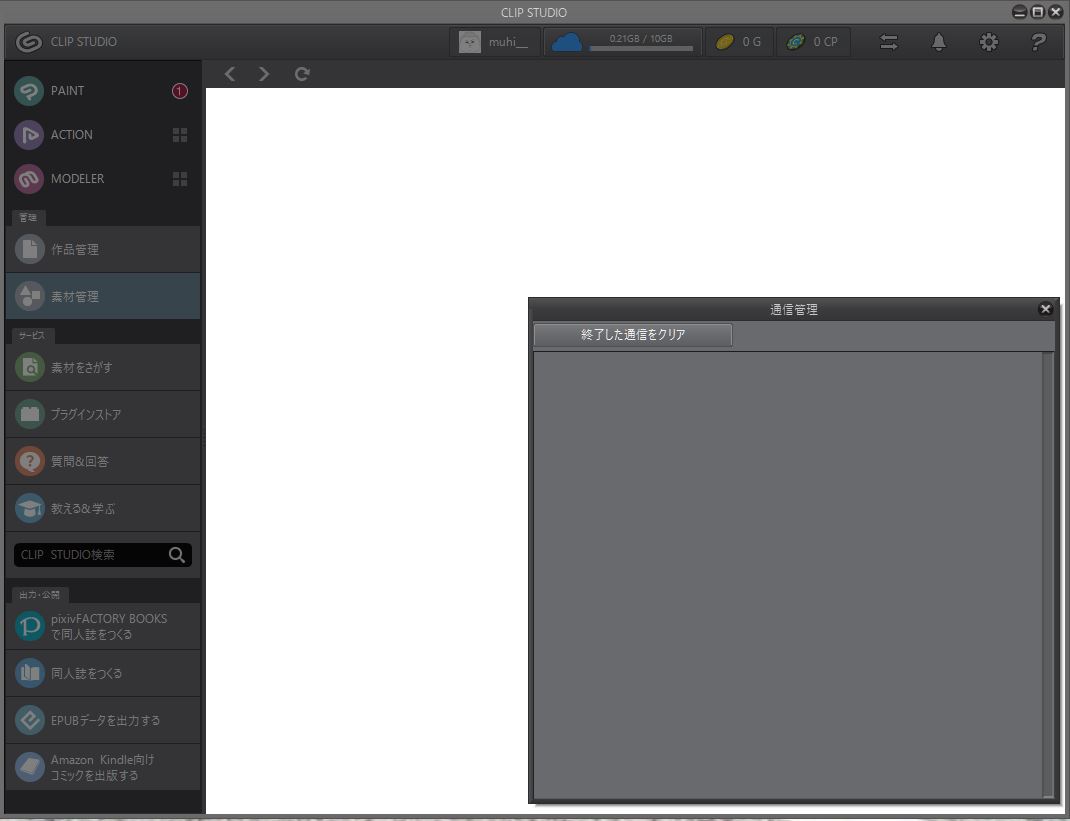Click the 通信管理 panel vertical scrollbar
This screenshot has height=821, width=1070.
pos(1047,570)
